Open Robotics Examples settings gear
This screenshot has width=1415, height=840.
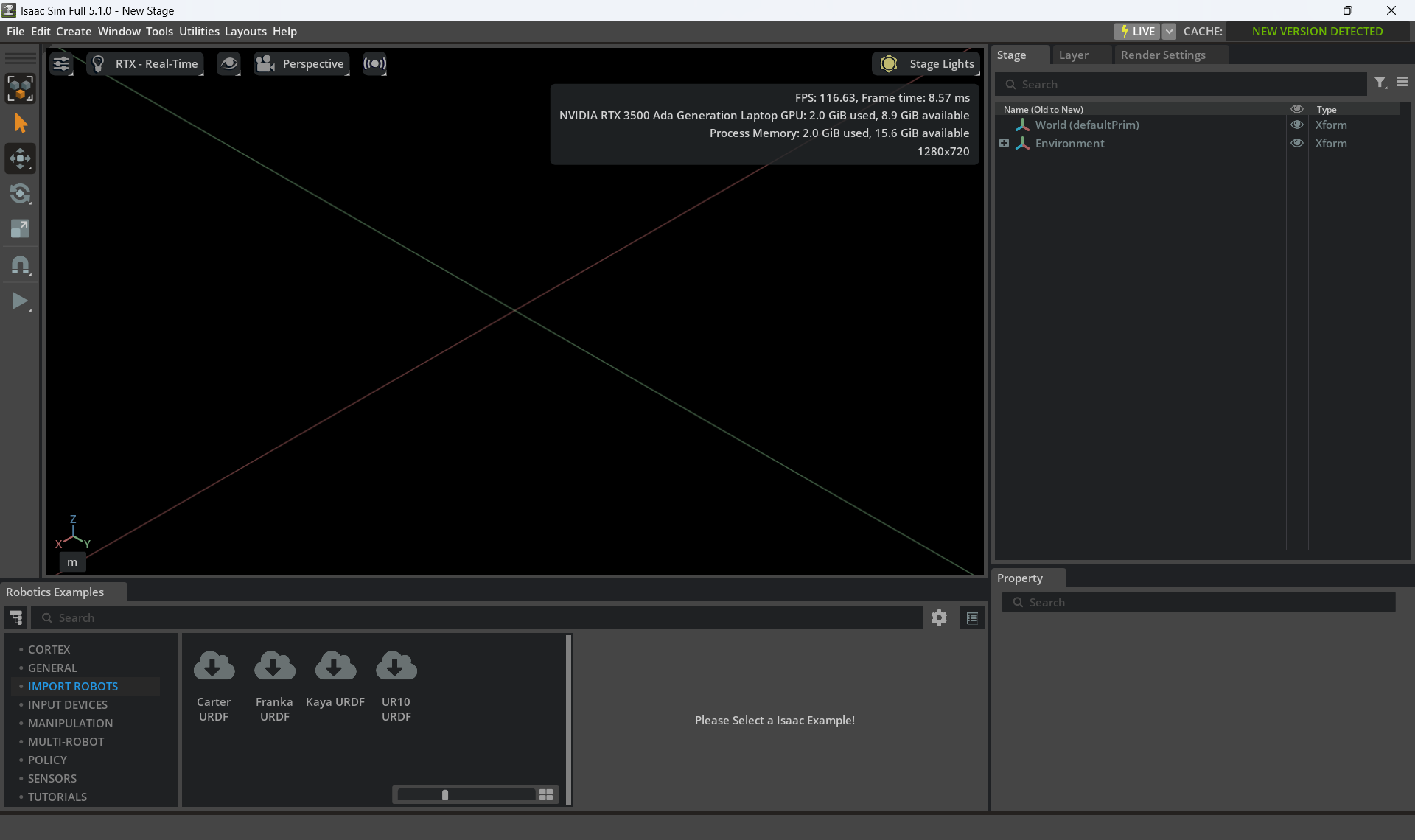(939, 617)
